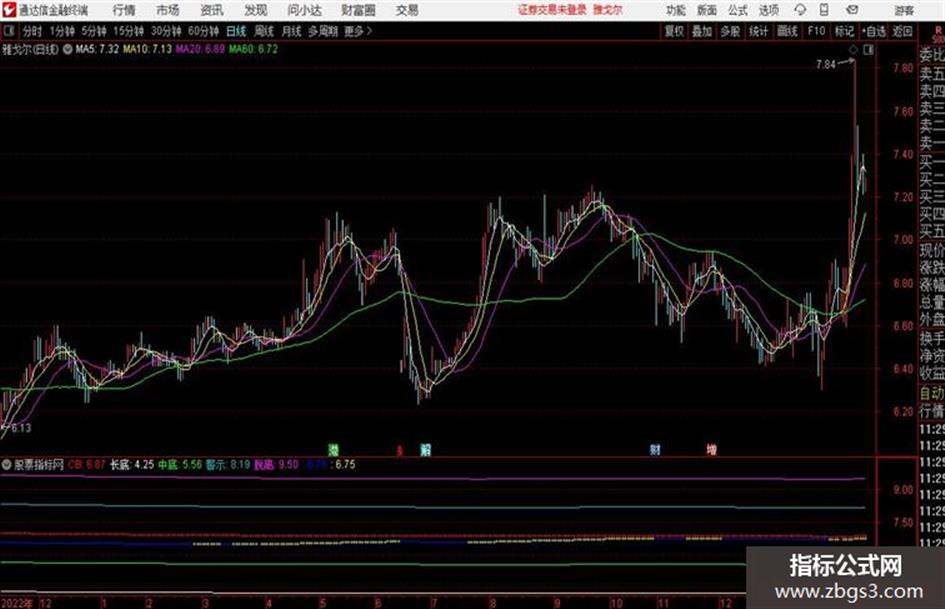Click the green 港 event marker
This screenshot has width=945, height=609.
click(333, 450)
